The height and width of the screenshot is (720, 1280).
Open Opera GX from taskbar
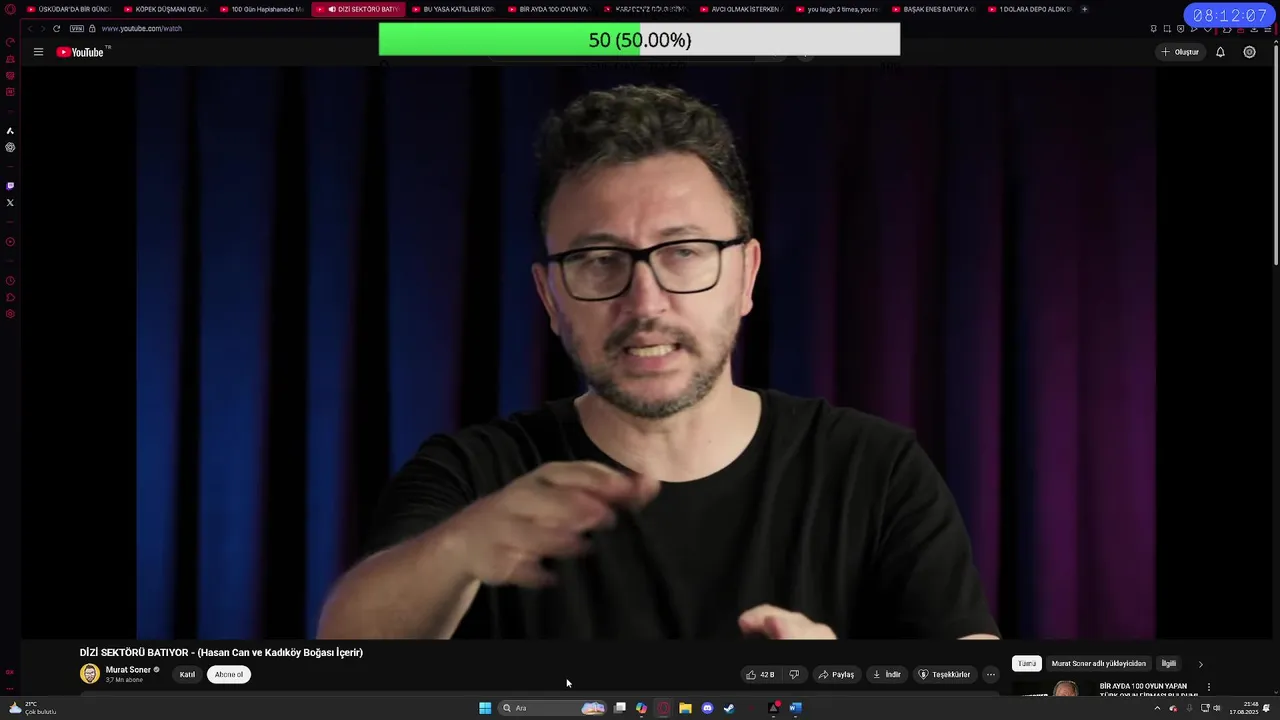coord(663,708)
